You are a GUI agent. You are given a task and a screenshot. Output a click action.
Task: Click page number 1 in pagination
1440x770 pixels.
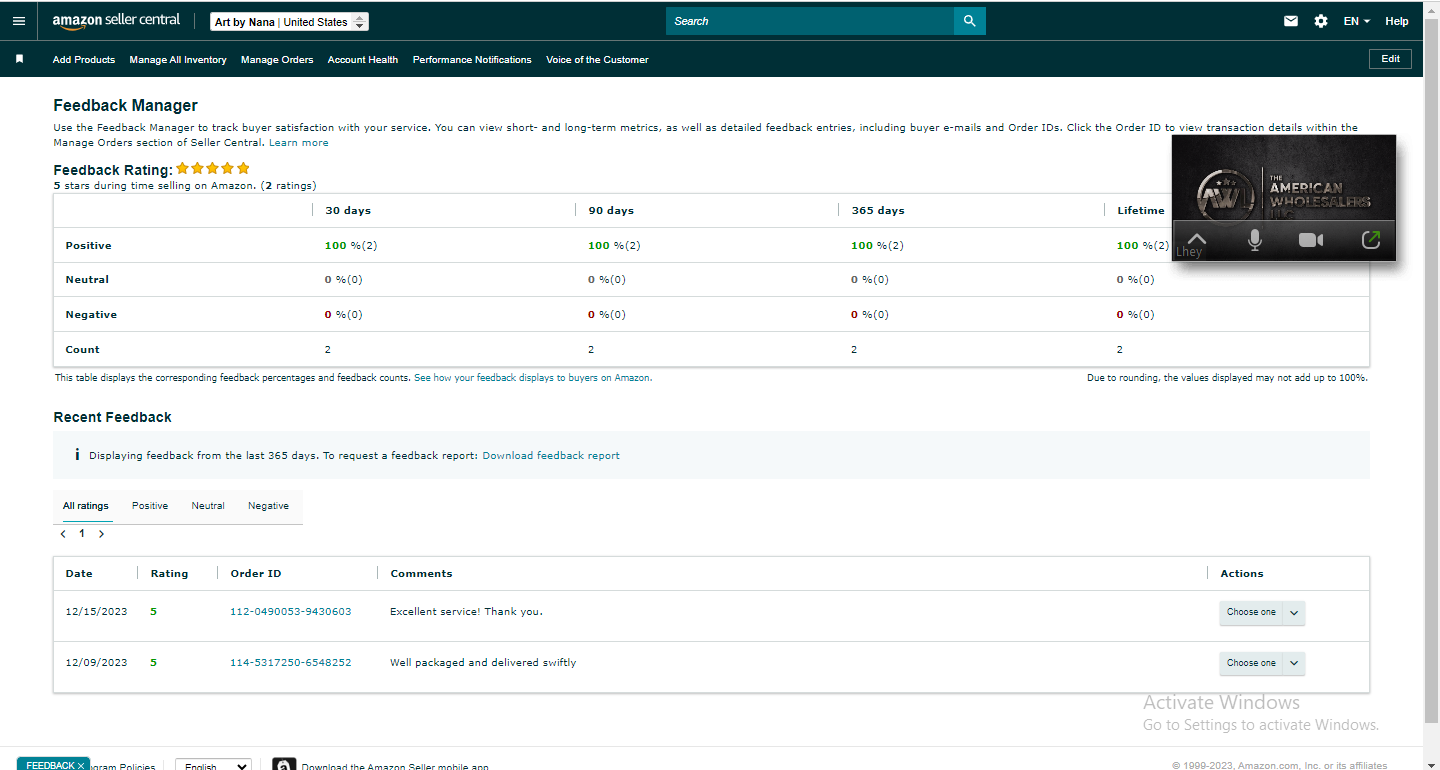[x=82, y=534]
